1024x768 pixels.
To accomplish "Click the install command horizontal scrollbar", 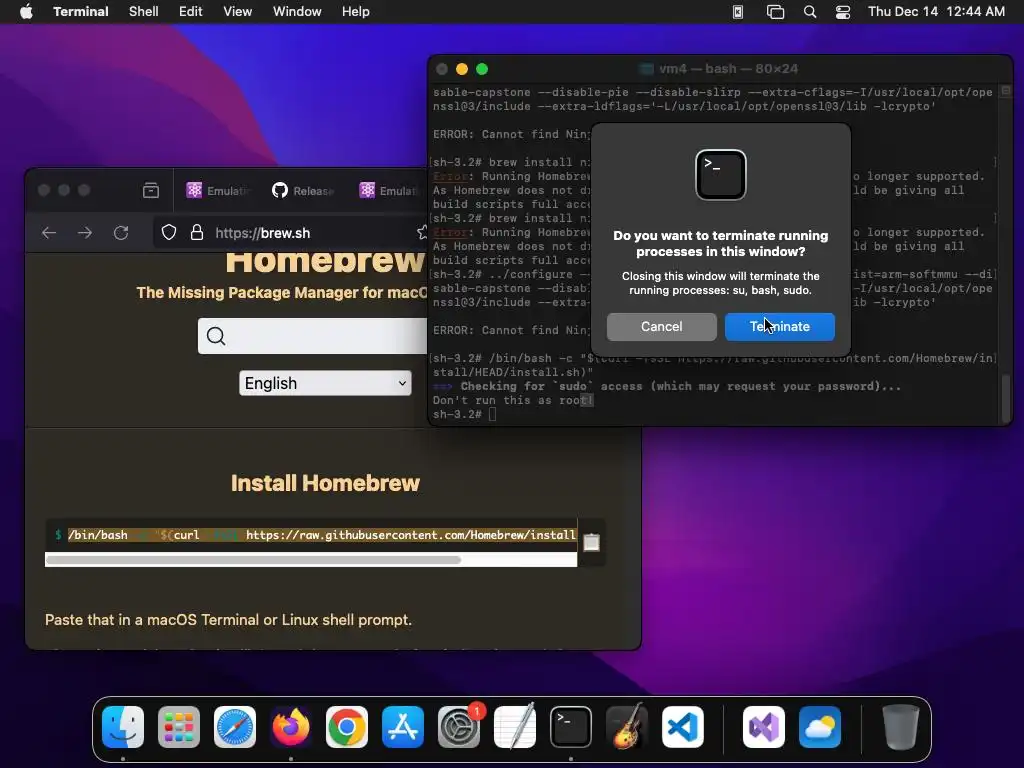I will point(254,560).
